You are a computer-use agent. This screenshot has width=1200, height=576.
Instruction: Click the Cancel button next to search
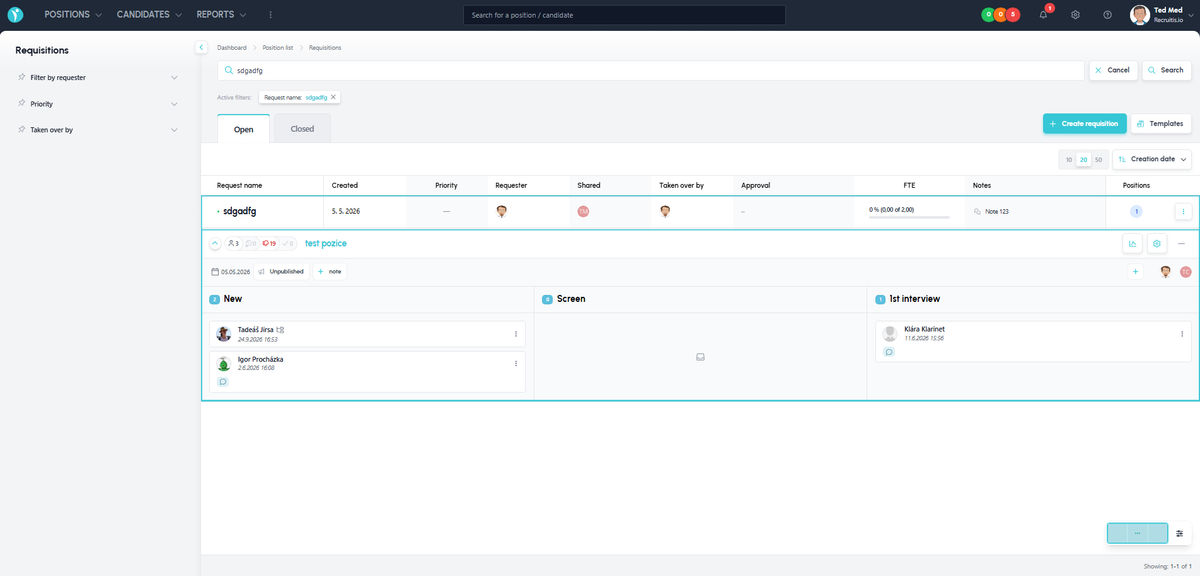(1112, 70)
